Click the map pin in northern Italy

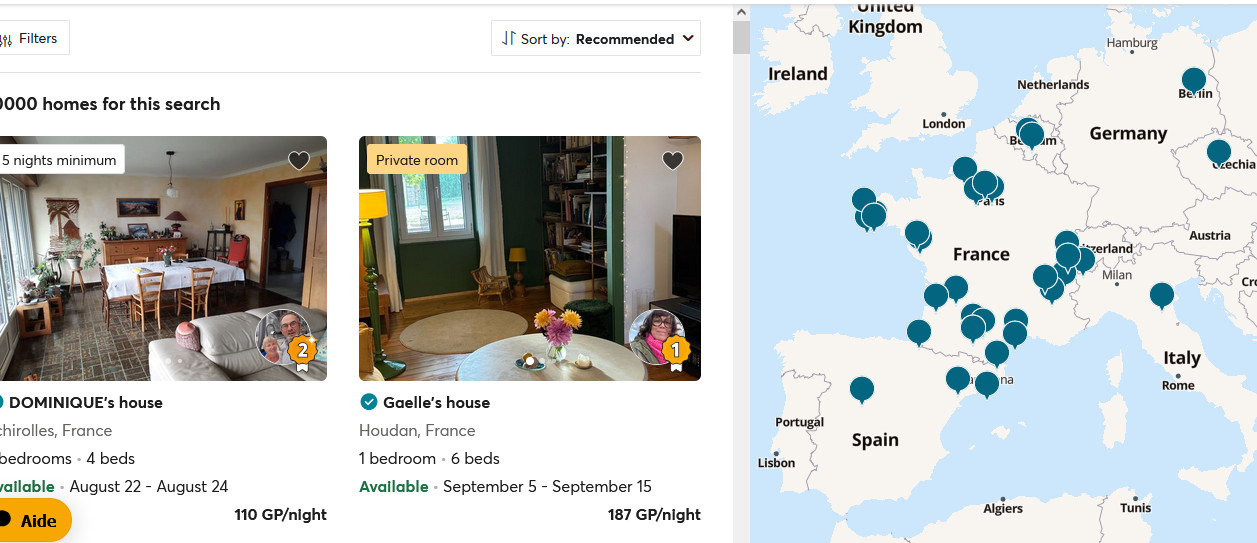(x=1161, y=294)
